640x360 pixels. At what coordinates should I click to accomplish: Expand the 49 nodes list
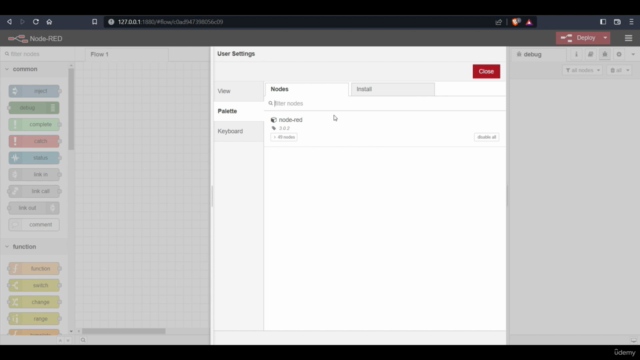tap(284, 137)
